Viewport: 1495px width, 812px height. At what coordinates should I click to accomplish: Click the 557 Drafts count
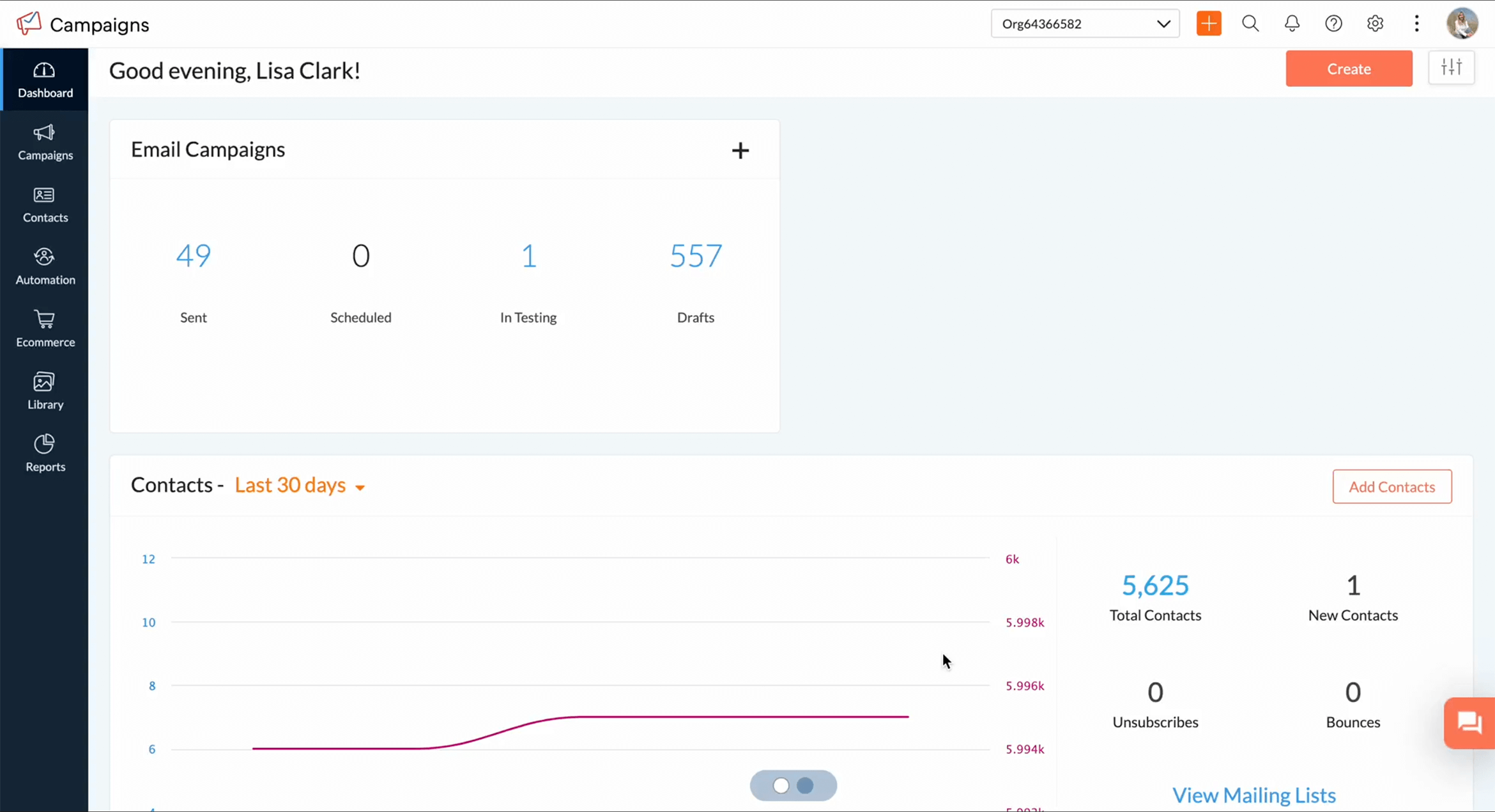(x=695, y=256)
